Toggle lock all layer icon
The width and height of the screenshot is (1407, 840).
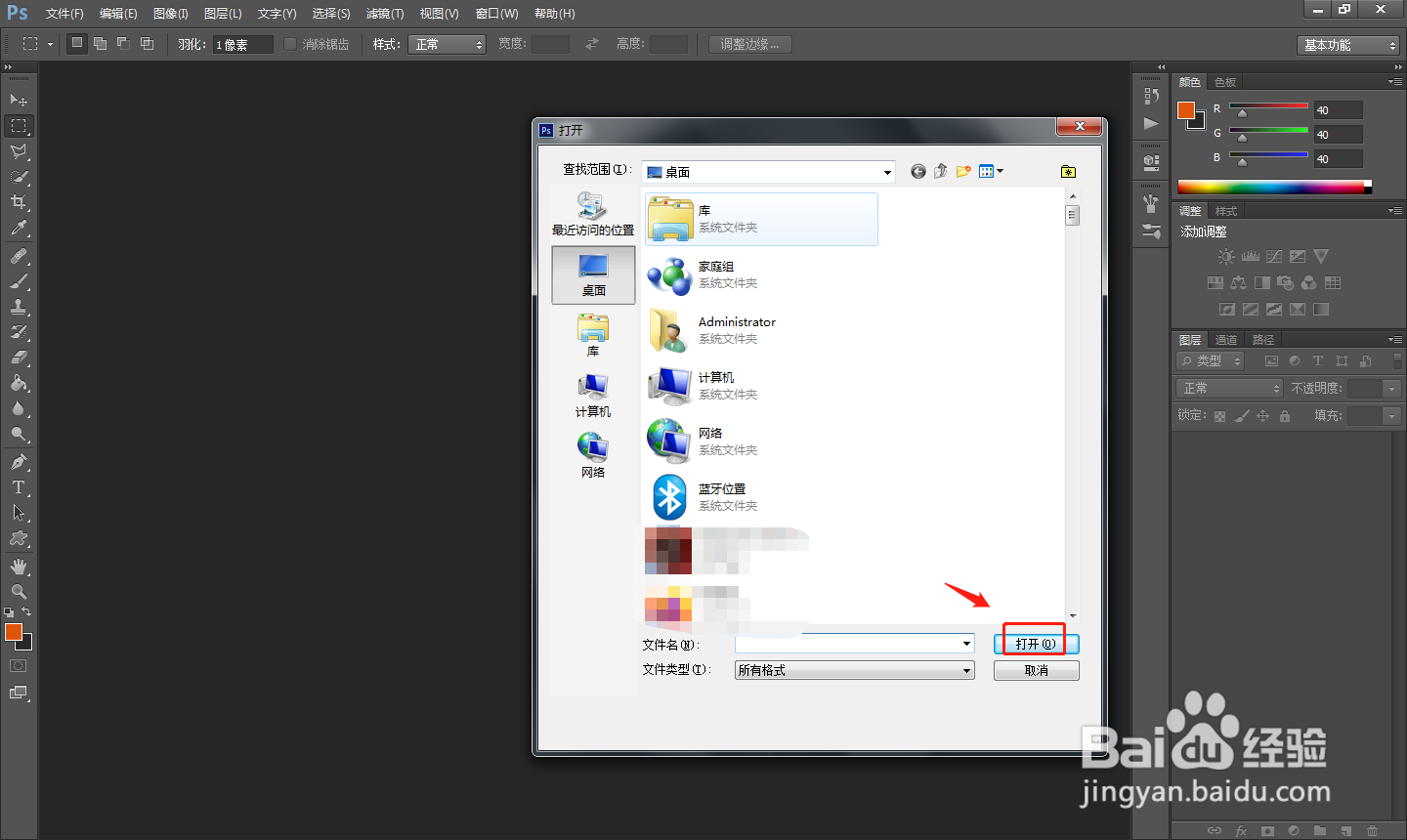point(1285,416)
